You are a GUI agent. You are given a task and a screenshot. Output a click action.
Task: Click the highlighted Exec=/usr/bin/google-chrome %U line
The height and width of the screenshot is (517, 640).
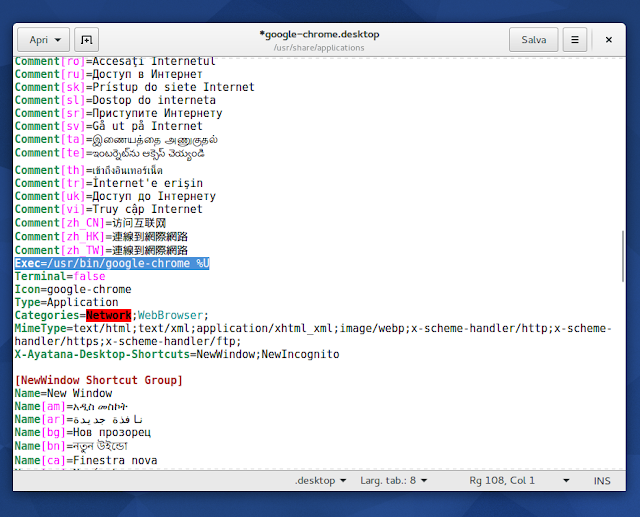pyautogui.click(x=112, y=263)
